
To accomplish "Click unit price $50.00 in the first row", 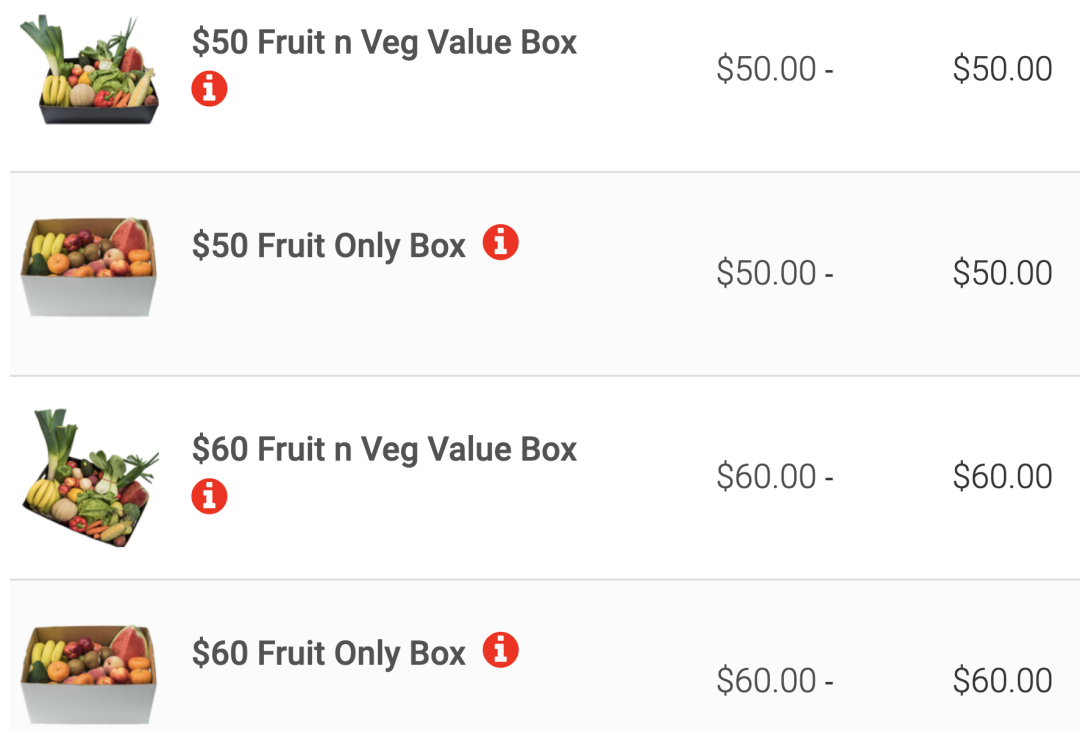I will (x=766, y=70).
